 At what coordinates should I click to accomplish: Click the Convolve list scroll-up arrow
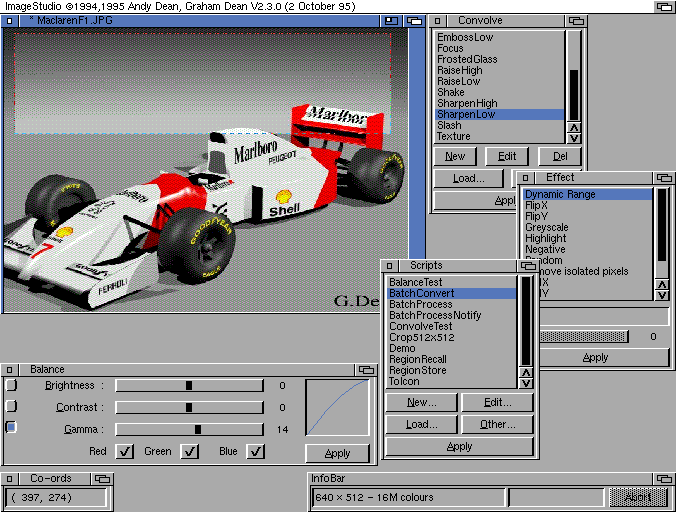[574, 128]
